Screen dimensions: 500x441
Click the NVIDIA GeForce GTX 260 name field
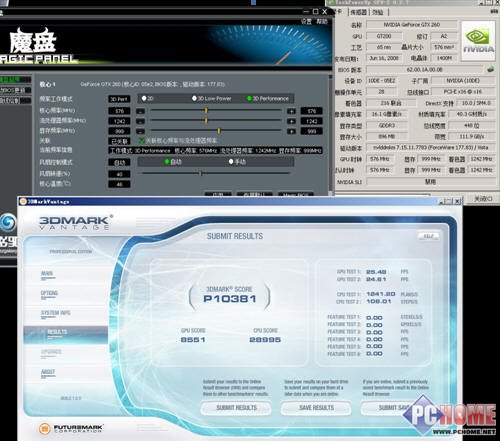click(412, 25)
